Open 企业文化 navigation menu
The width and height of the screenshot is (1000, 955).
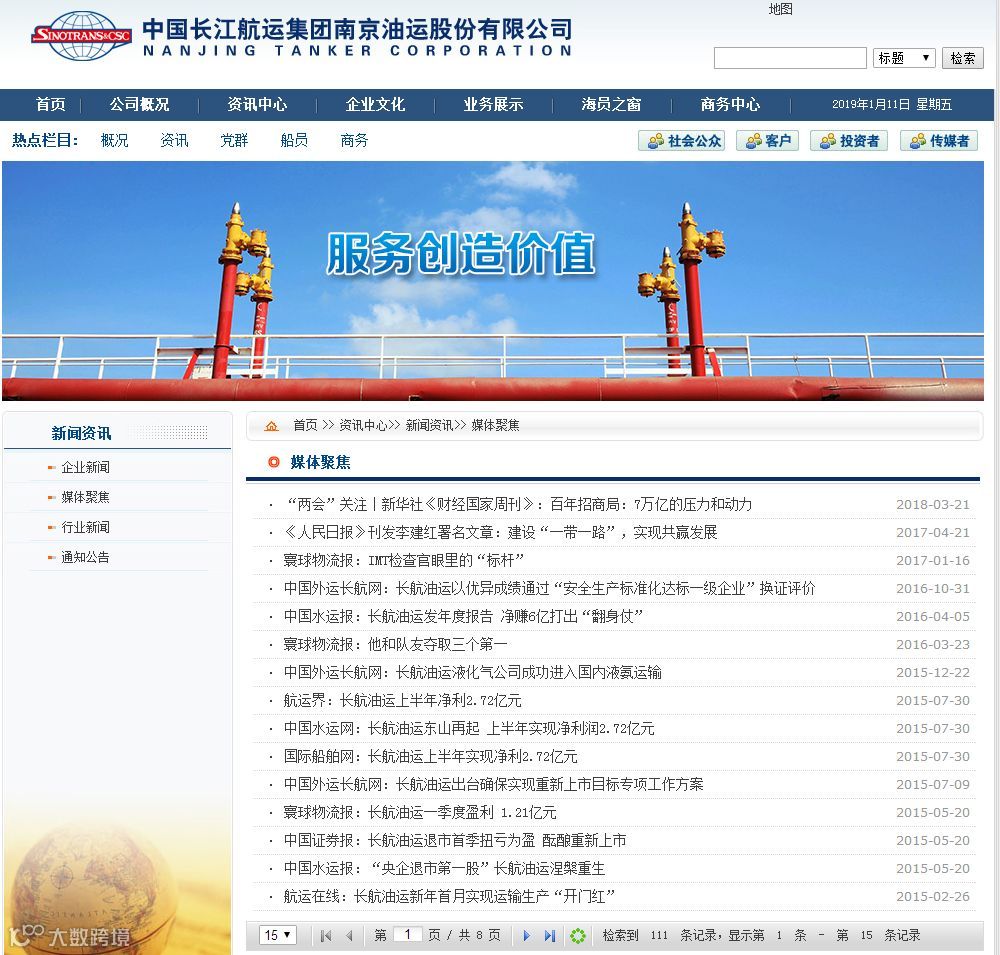pos(375,104)
